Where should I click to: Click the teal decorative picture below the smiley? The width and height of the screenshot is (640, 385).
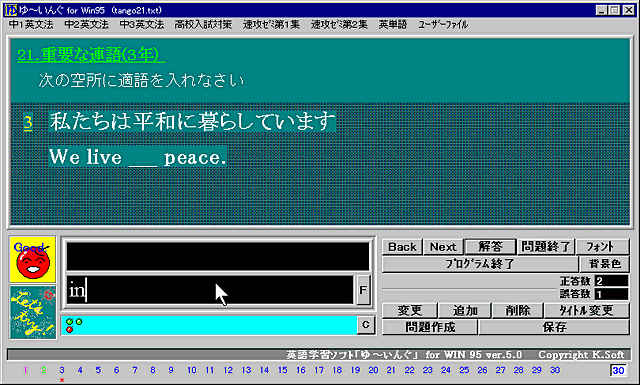(33, 312)
